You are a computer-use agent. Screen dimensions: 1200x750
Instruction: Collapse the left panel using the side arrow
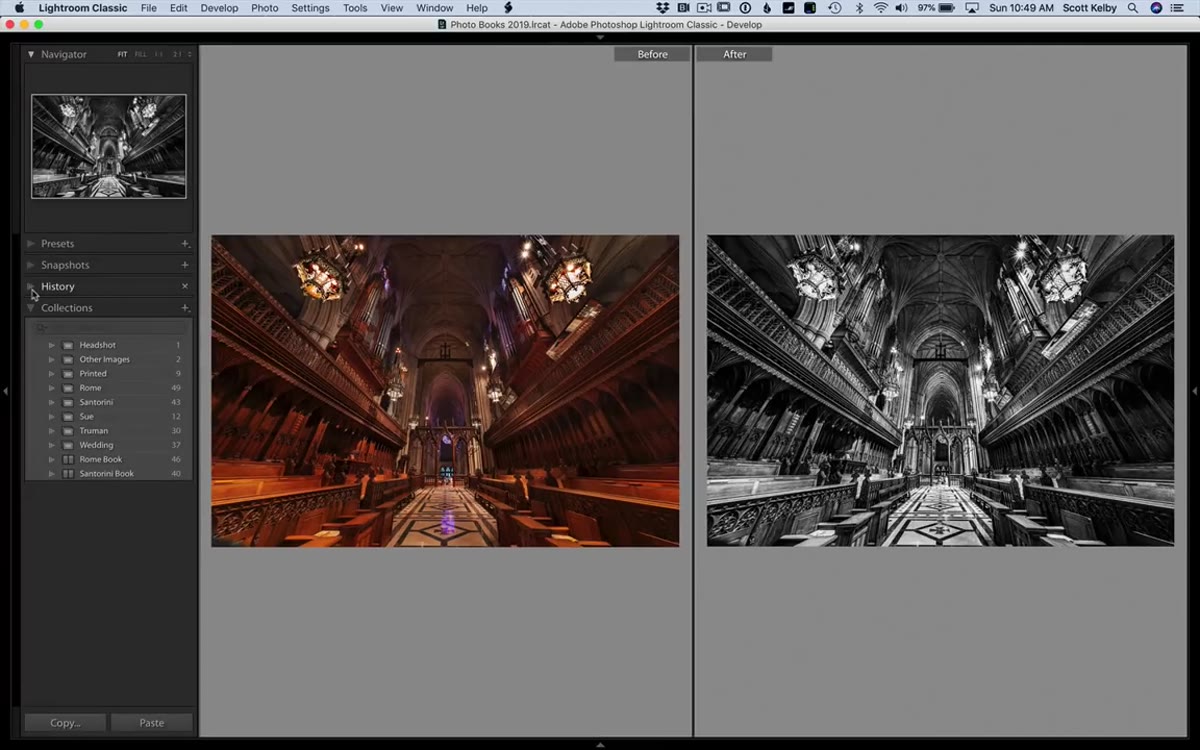5,391
